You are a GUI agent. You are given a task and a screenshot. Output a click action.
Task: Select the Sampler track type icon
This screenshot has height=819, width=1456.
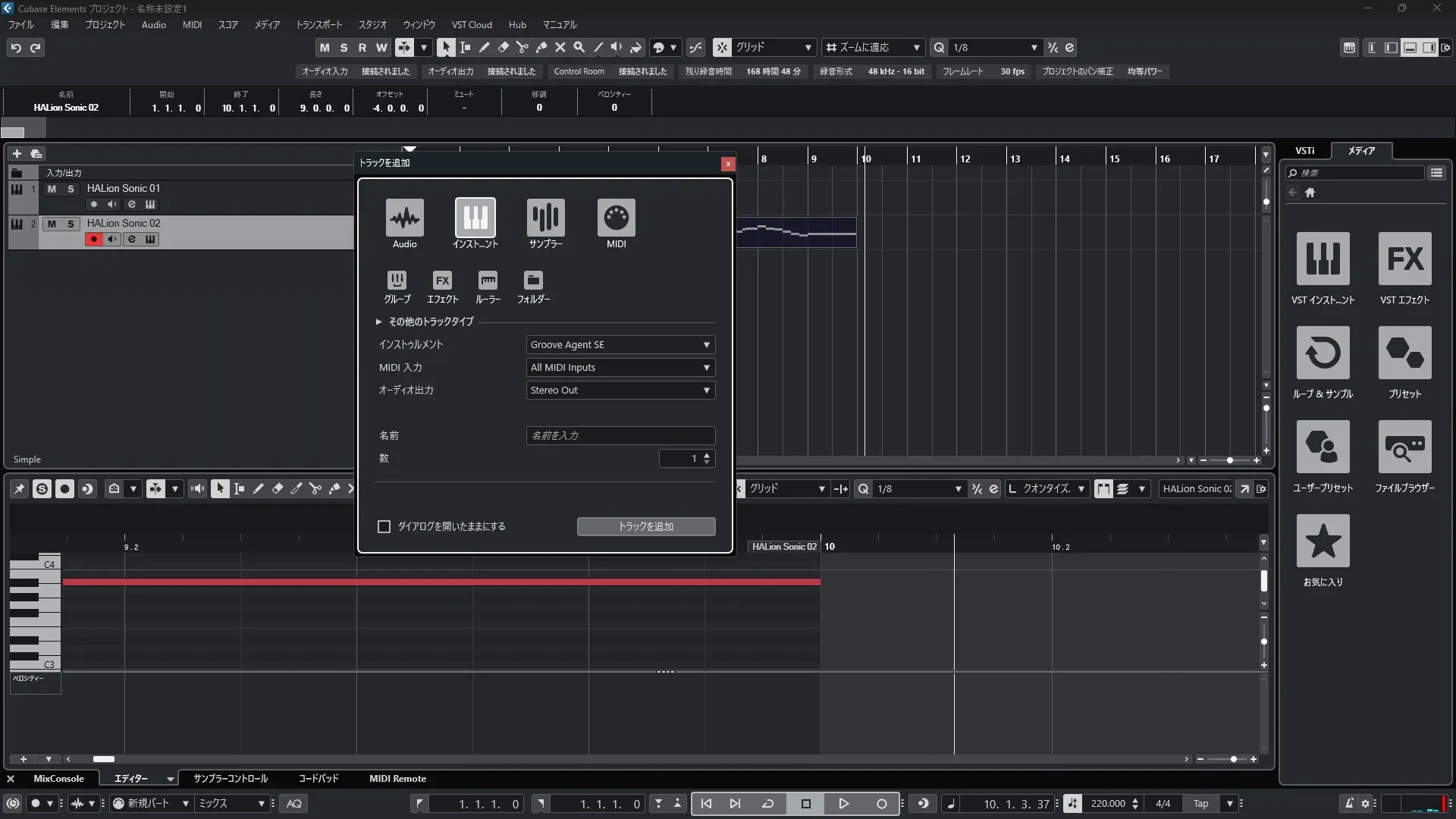pos(545,218)
